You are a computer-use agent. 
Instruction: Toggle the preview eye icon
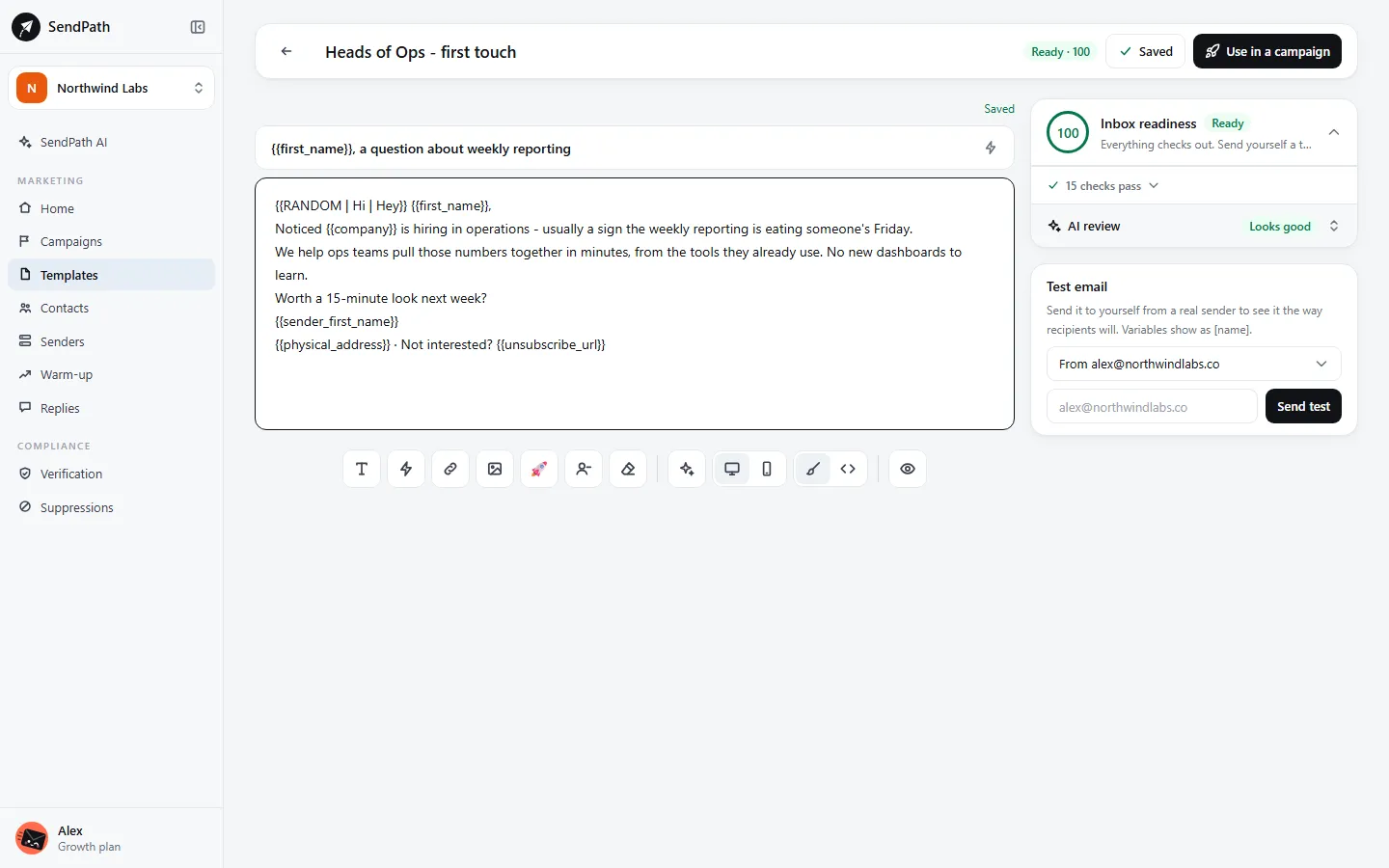pos(908,469)
